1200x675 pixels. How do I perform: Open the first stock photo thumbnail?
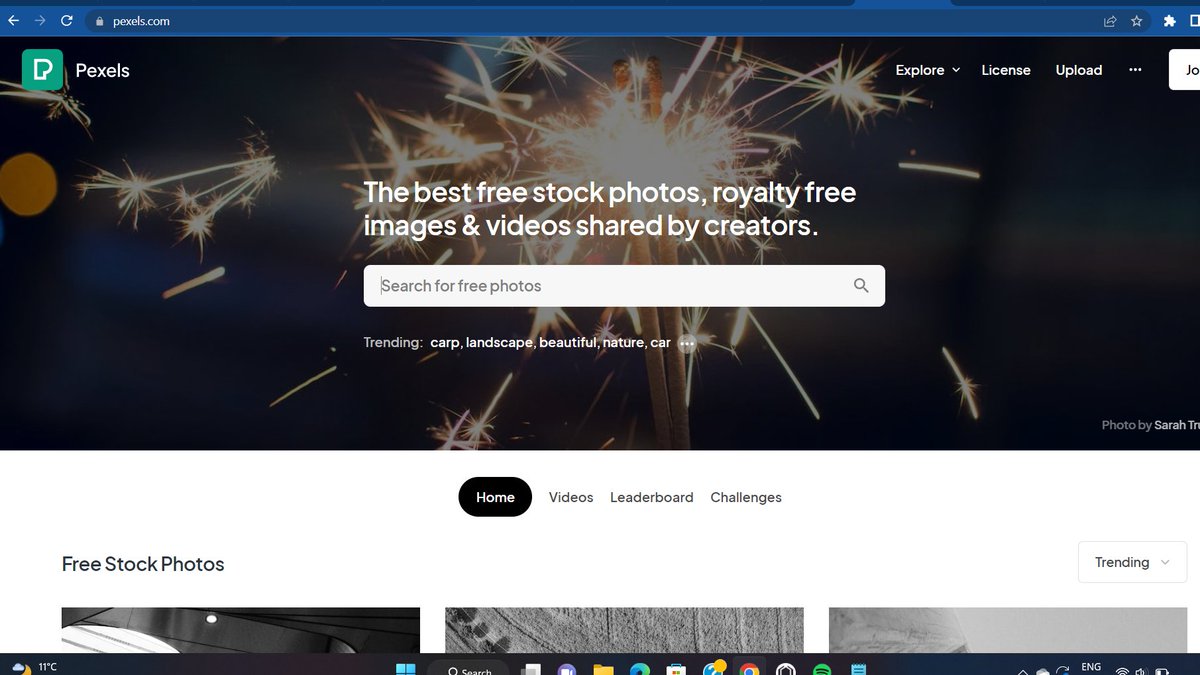click(241, 630)
